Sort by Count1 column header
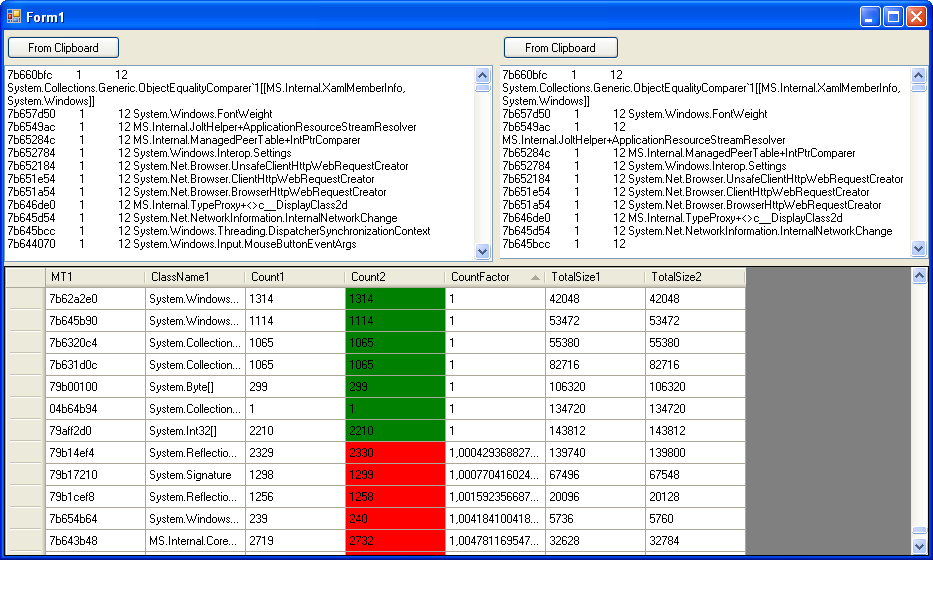The image size is (933, 600). (295, 277)
